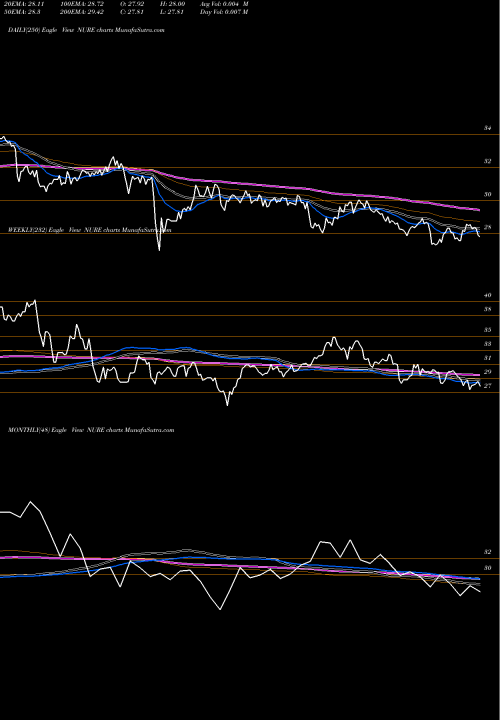Click the 29 price label on weekly chart

coord(488,371)
